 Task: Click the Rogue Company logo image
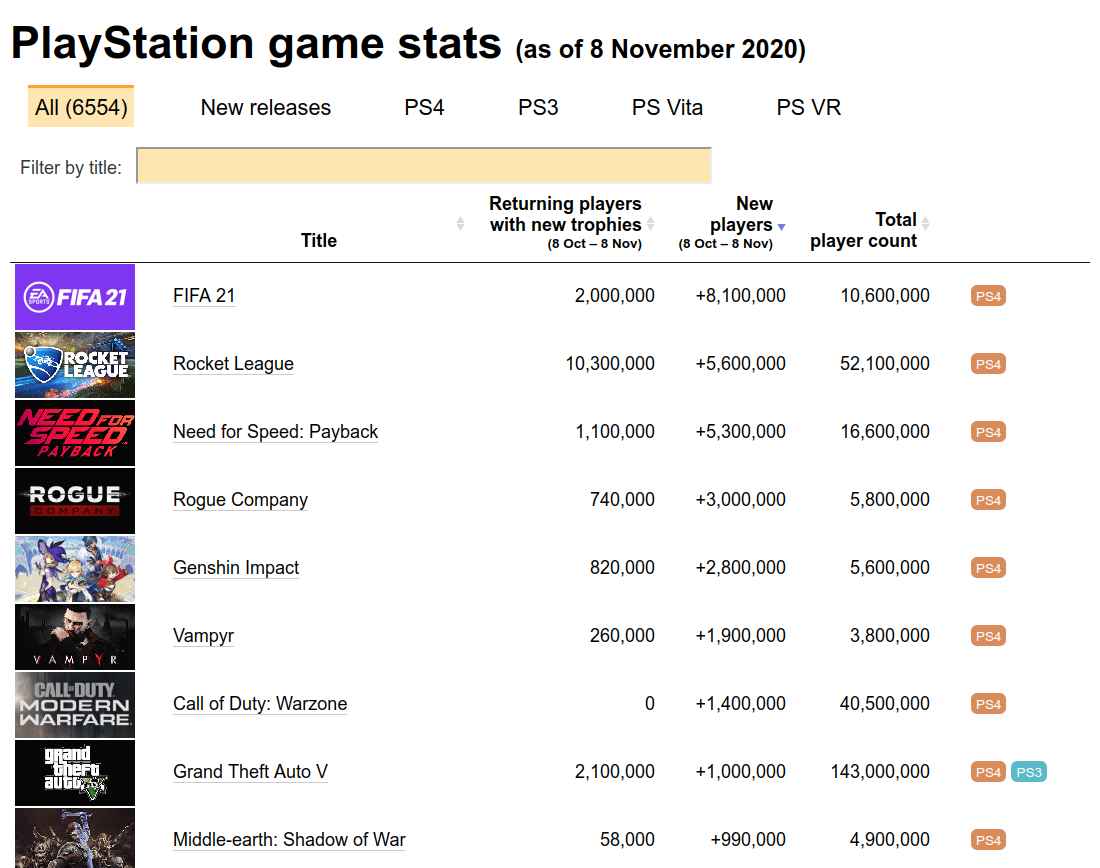tap(75, 501)
